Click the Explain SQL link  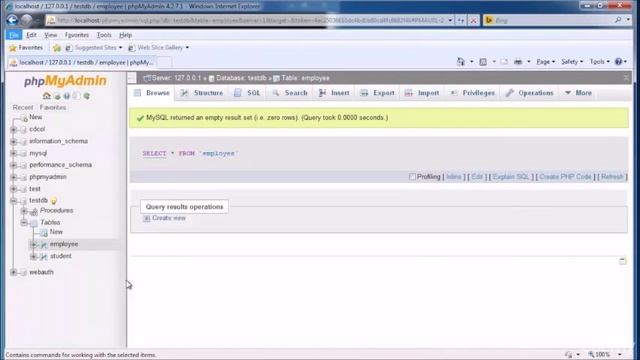[x=511, y=177]
